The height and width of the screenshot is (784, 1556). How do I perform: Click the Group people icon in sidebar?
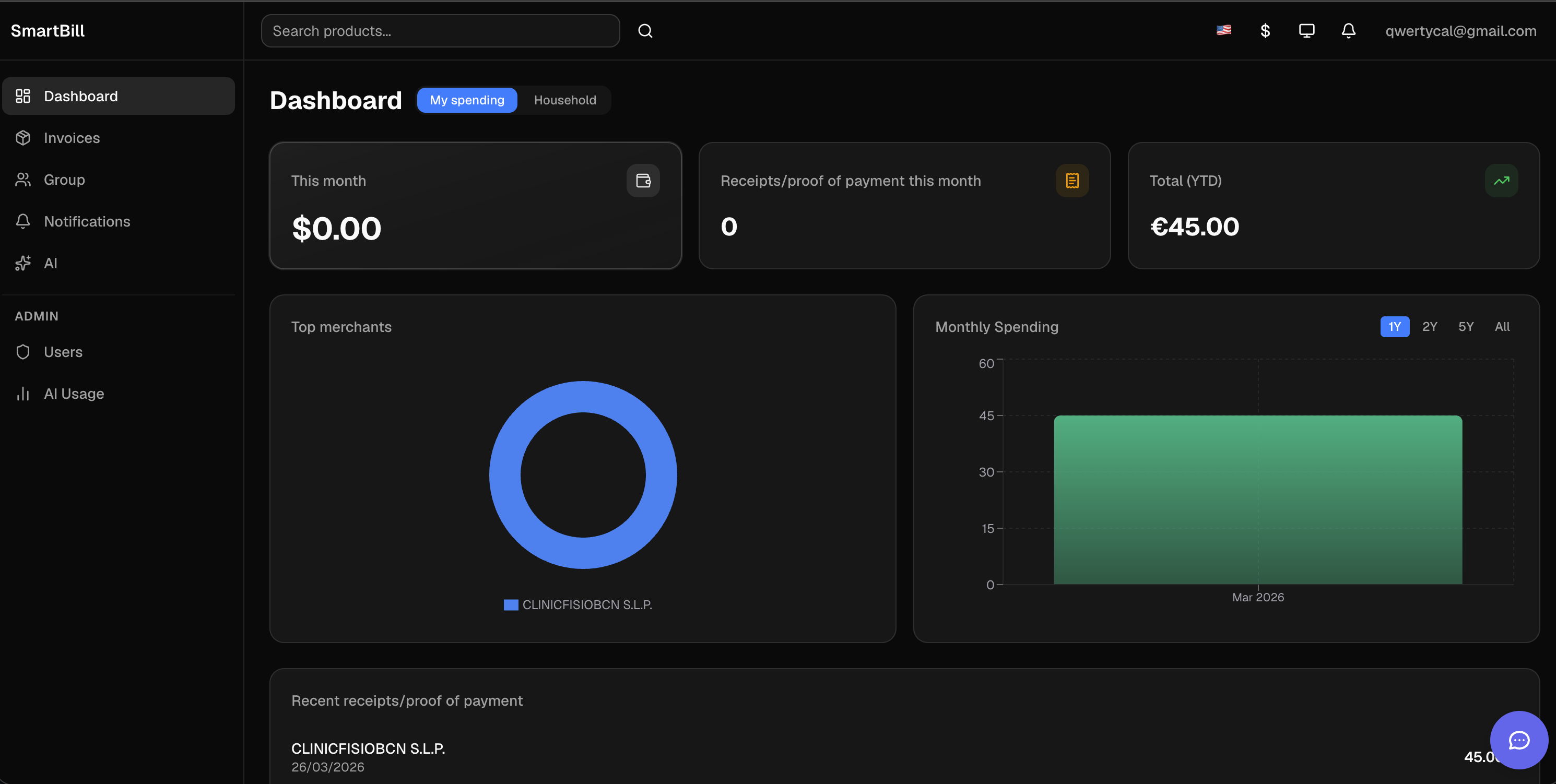(x=23, y=180)
